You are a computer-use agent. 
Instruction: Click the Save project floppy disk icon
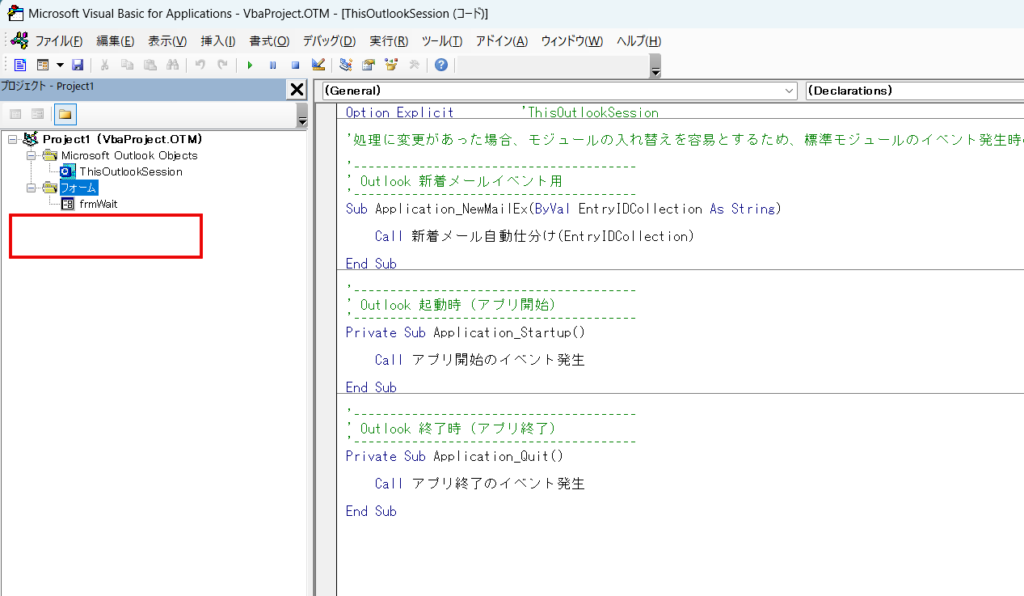click(77, 65)
